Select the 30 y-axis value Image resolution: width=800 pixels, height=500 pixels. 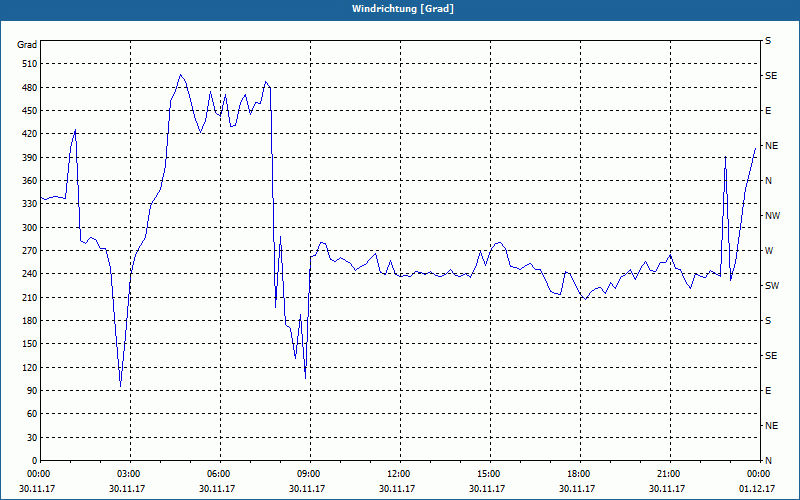pos(31,437)
